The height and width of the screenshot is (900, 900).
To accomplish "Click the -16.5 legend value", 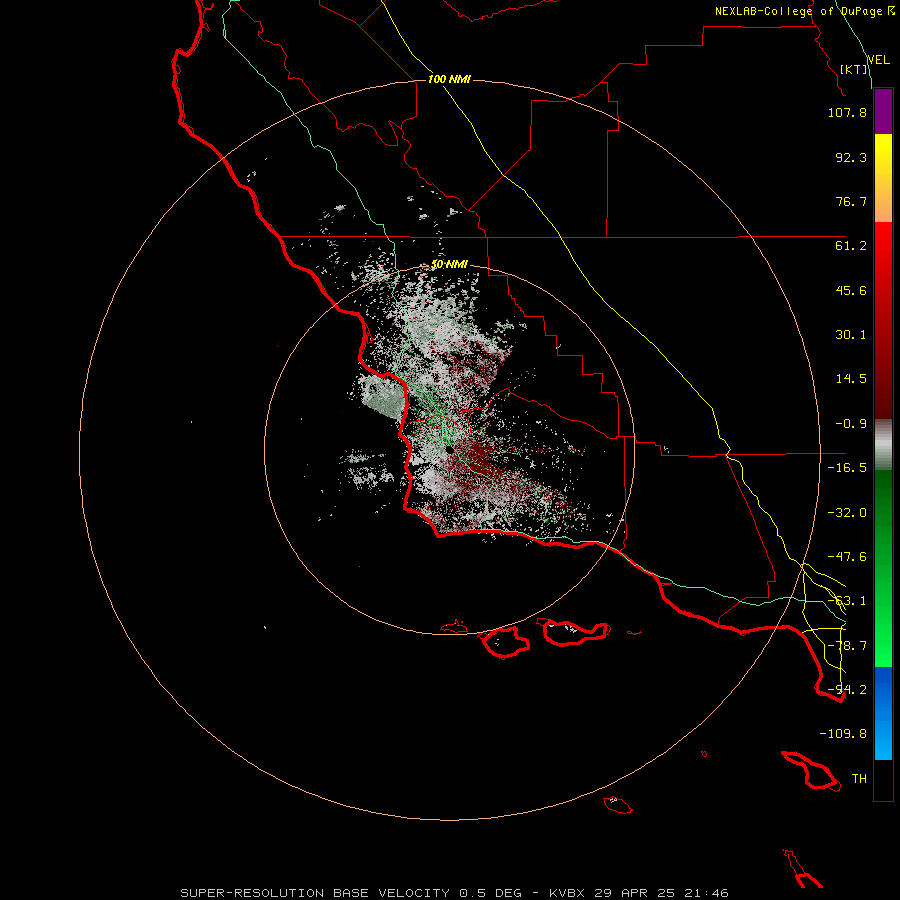I will [x=847, y=468].
